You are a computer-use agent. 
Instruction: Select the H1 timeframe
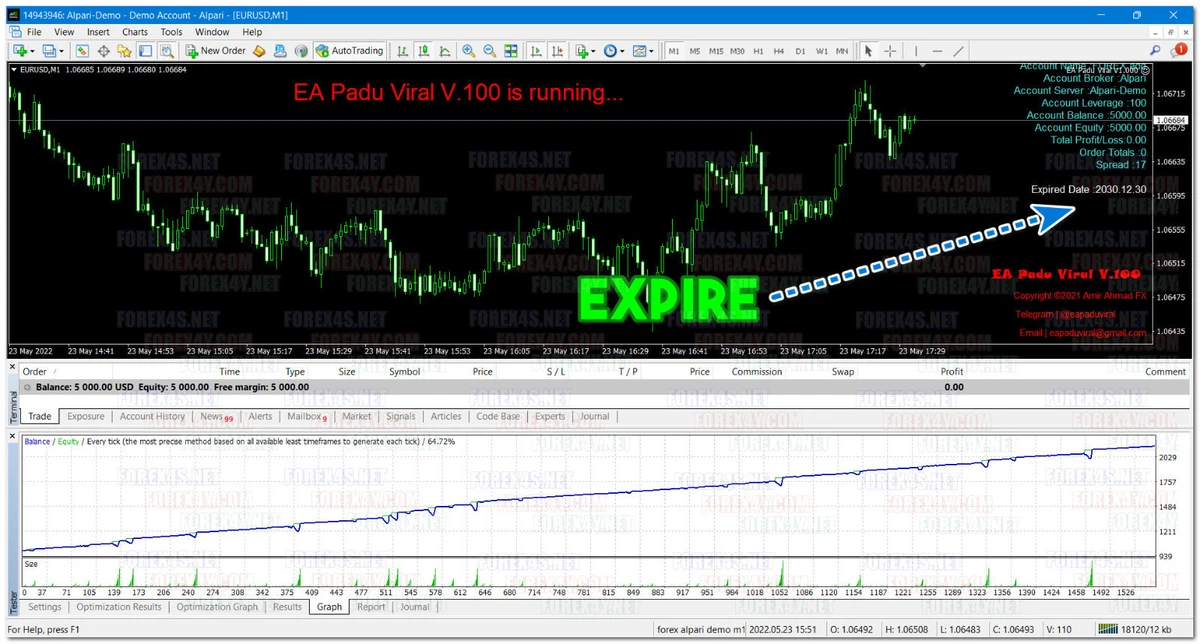(758, 51)
